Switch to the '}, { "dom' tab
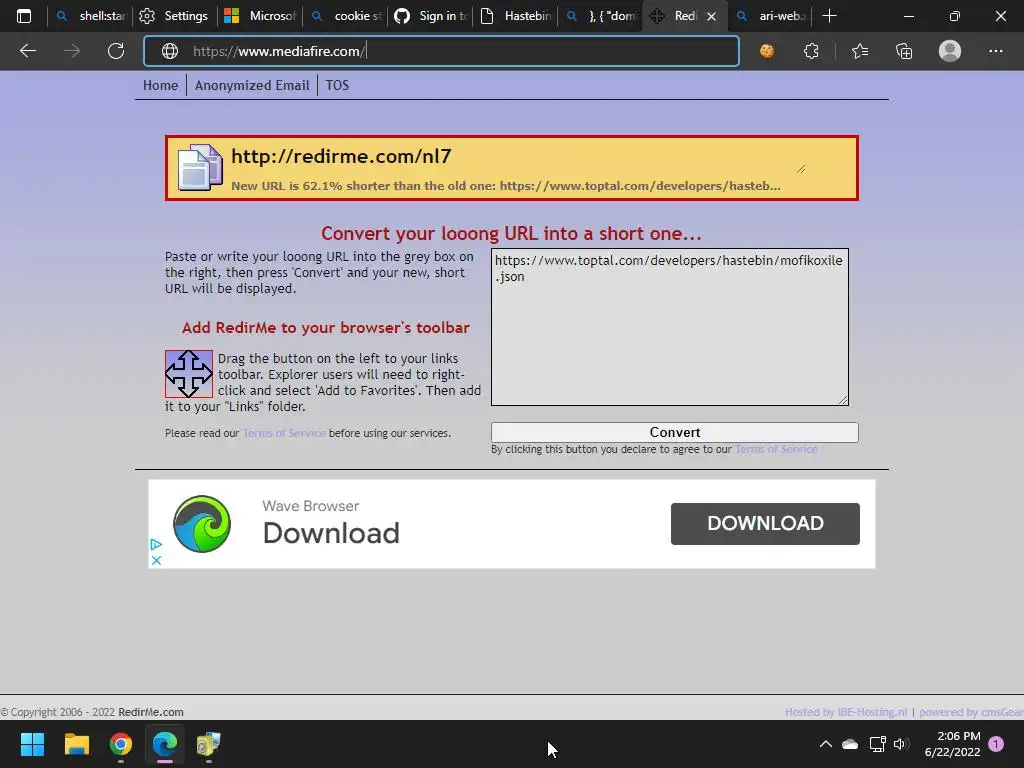The image size is (1024, 768). 600,16
